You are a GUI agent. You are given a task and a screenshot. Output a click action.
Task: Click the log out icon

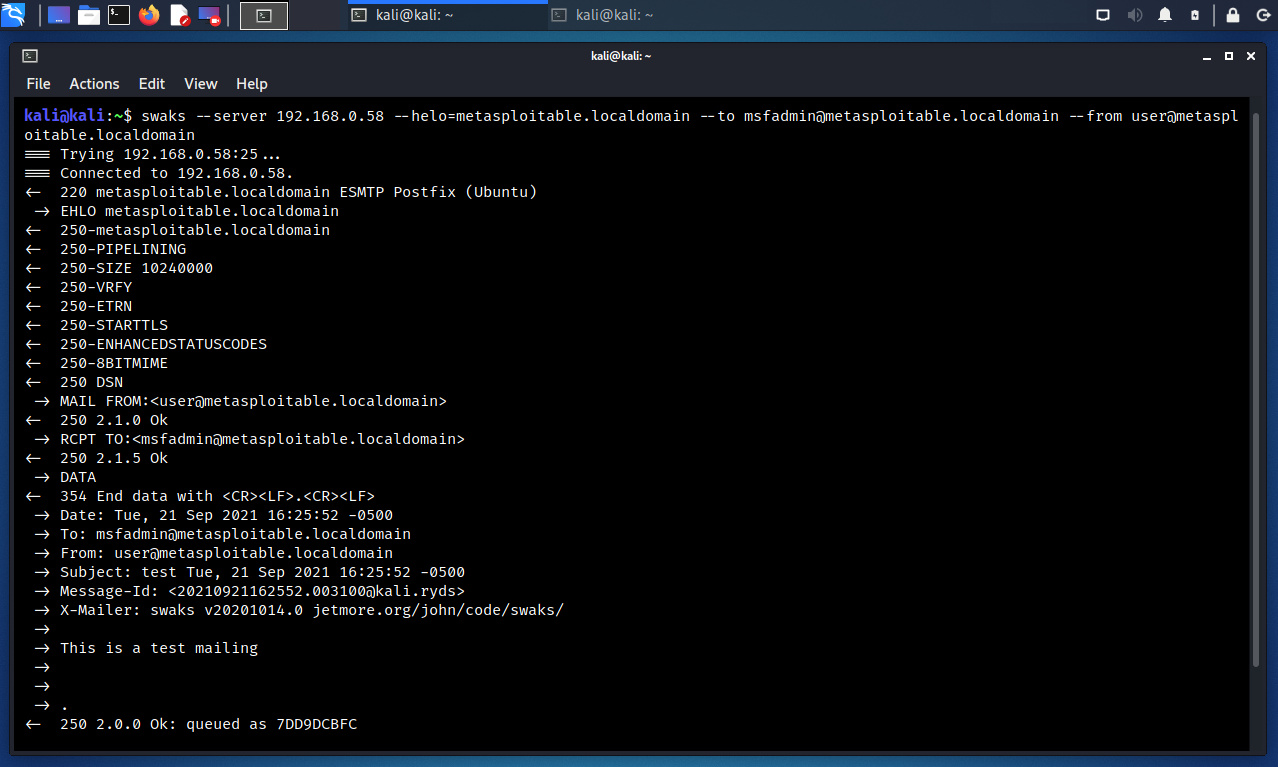point(1261,15)
